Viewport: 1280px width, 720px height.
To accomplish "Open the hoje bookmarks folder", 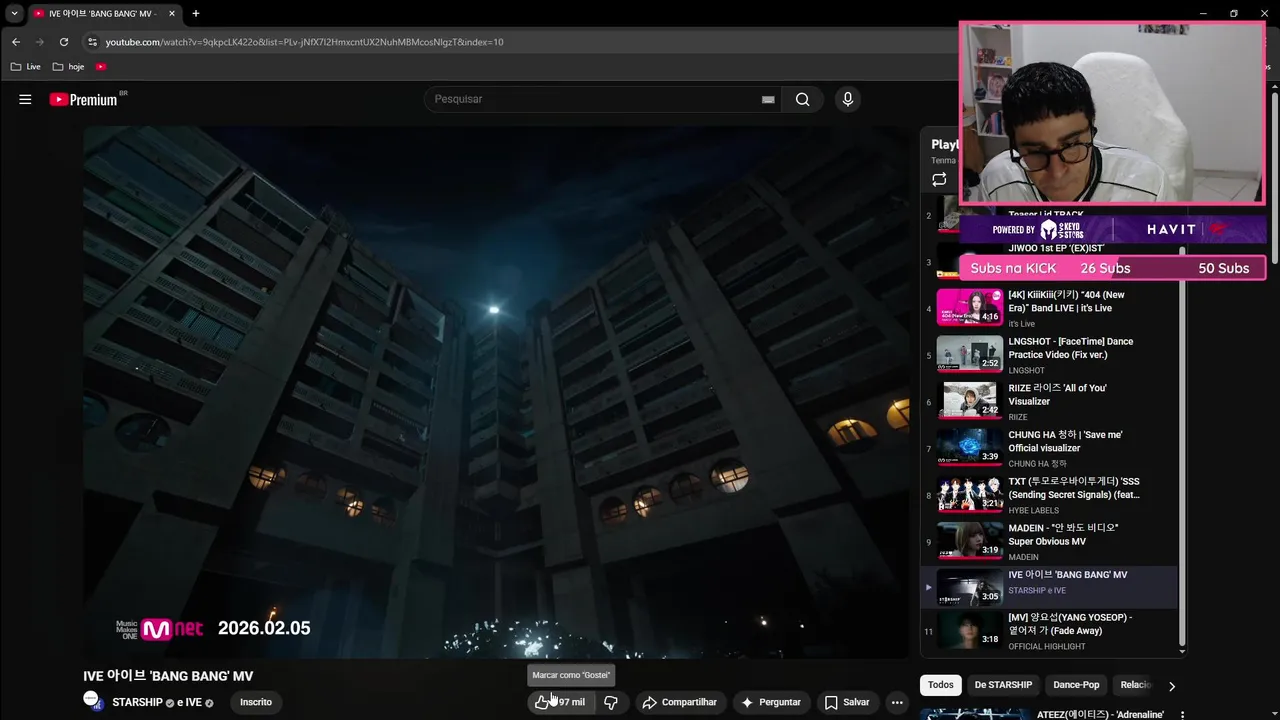I will pyautogui.click(x=69, y=66).
